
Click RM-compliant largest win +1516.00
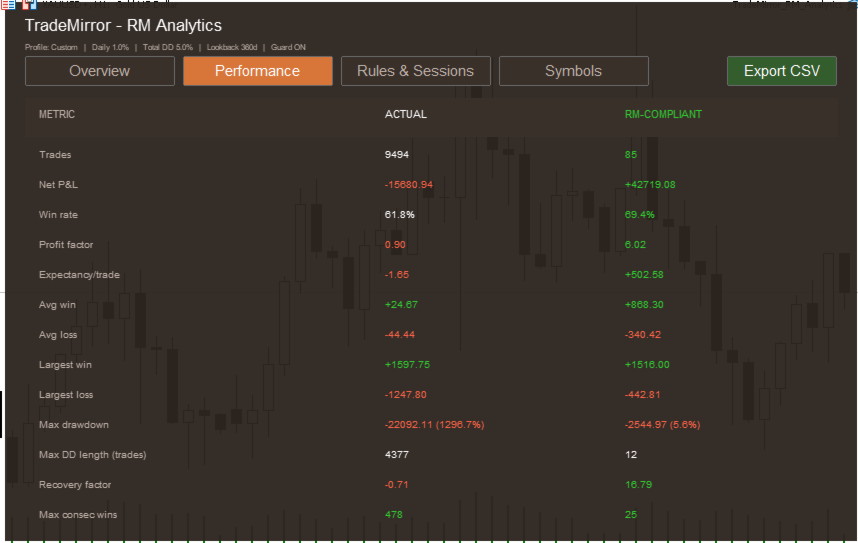click(x=647, y=365)
